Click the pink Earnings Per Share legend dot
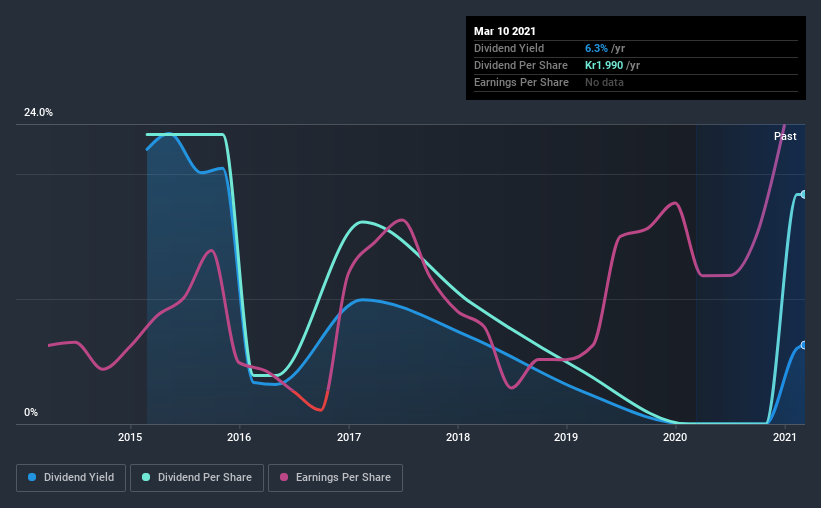This screenshot has width=821, height=508. [284, 477]
